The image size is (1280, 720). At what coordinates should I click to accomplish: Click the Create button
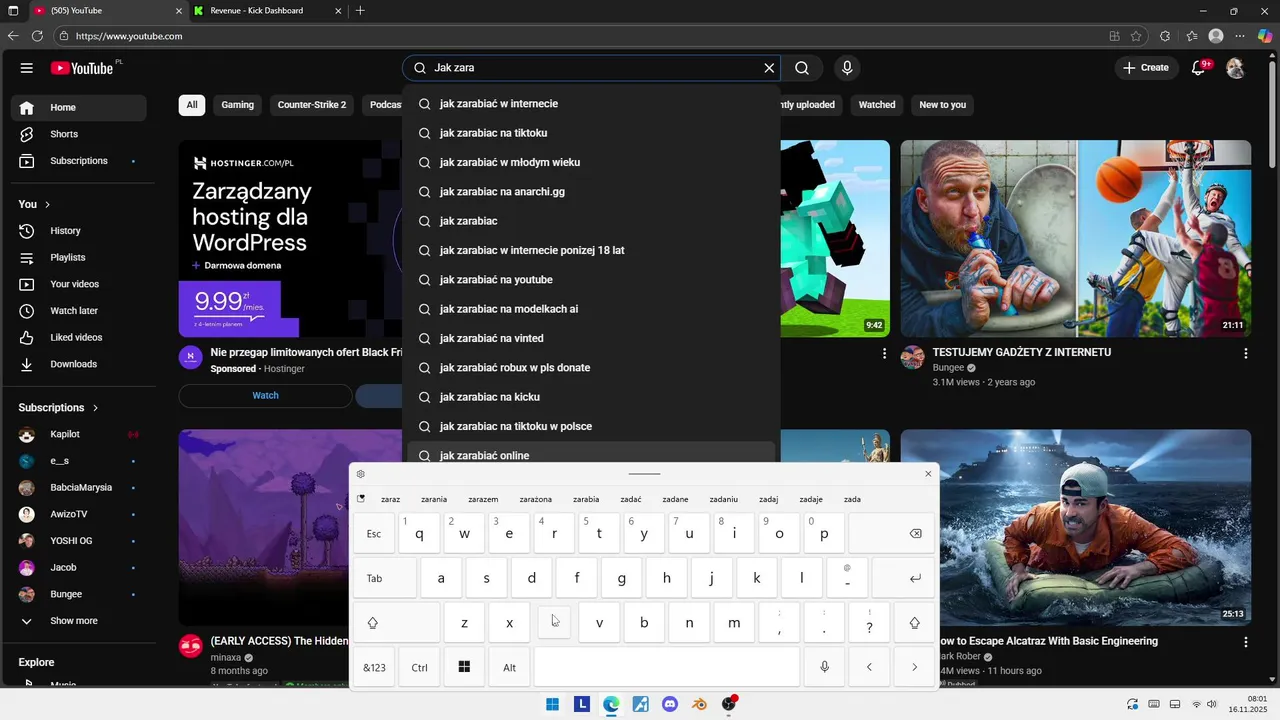click(1146, 68)
